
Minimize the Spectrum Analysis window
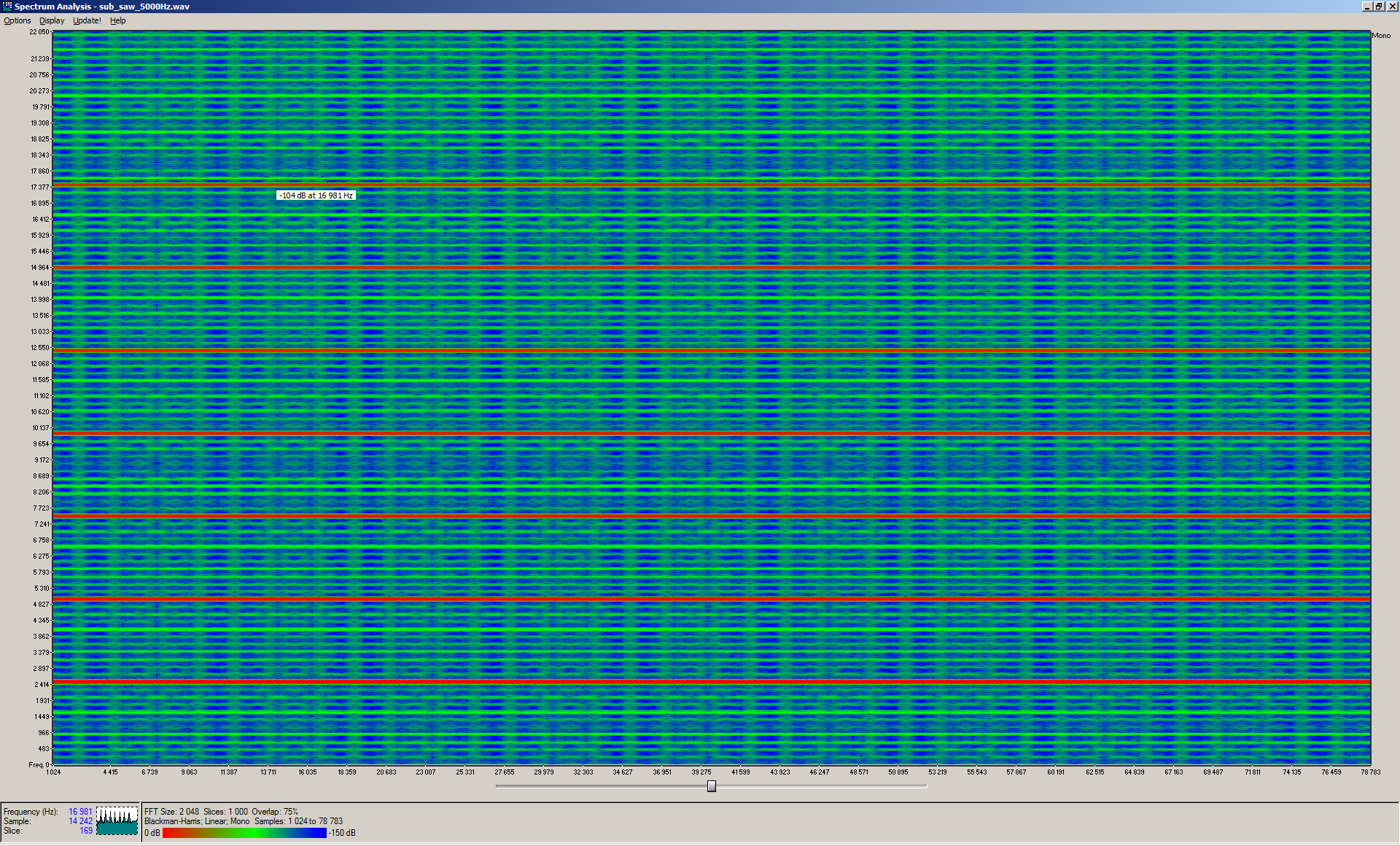click(1367, 6)
